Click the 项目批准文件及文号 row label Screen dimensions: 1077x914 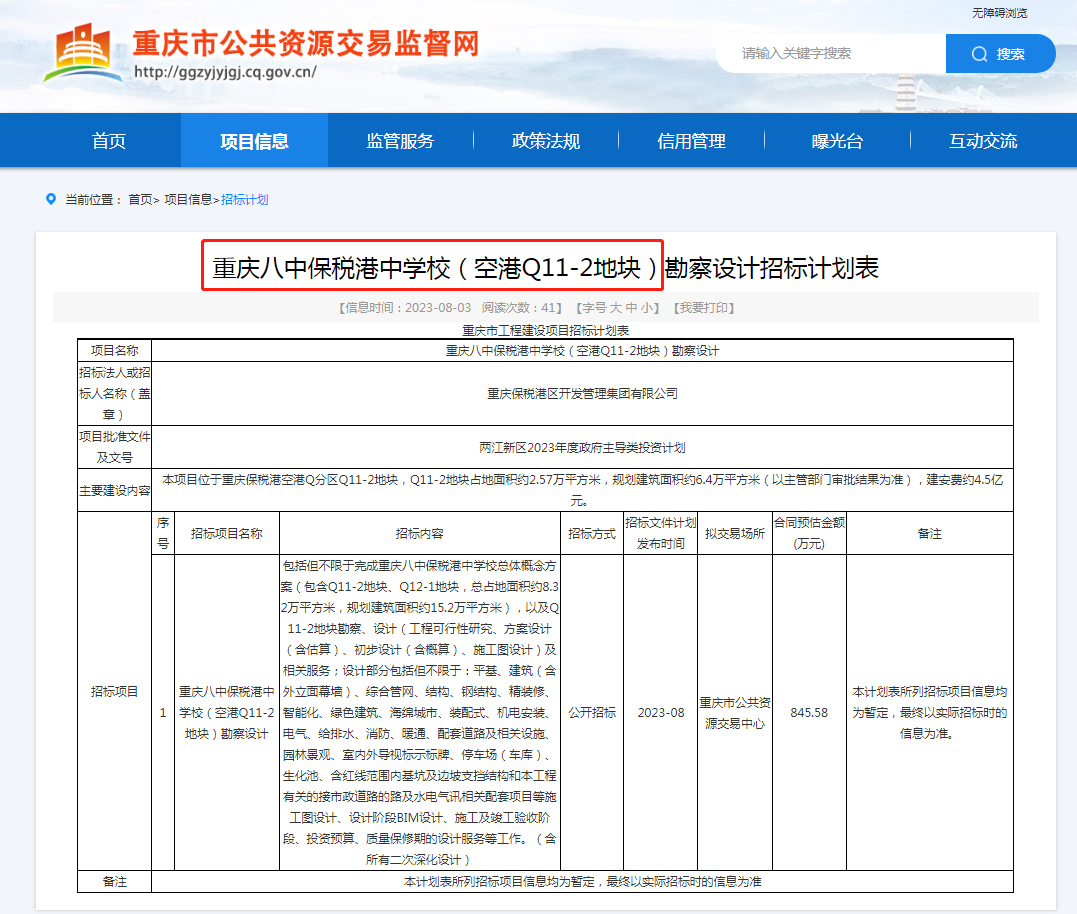pyautogui.click(x=115, y=447)
